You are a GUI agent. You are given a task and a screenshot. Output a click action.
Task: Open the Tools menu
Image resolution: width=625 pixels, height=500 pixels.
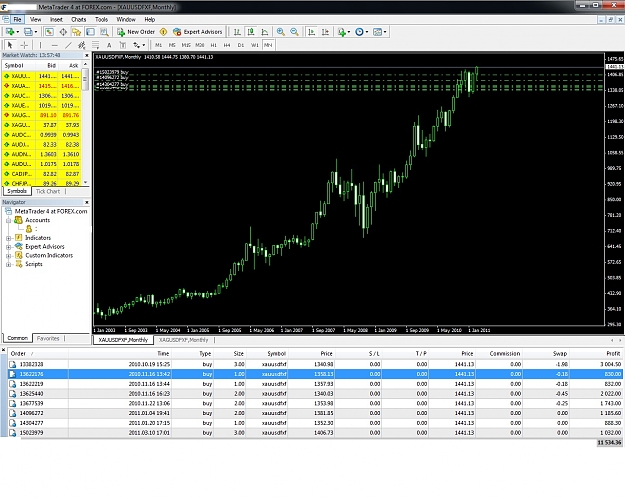coord(101,19)
